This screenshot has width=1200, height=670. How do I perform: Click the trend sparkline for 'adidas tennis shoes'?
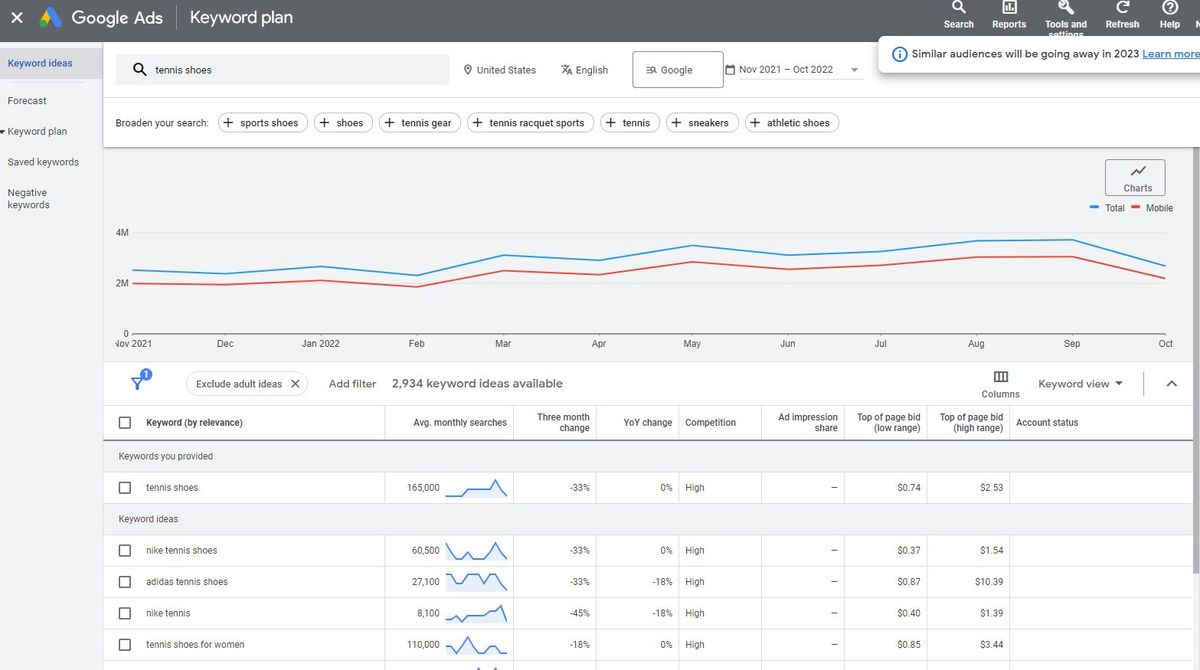pos(476,582)
